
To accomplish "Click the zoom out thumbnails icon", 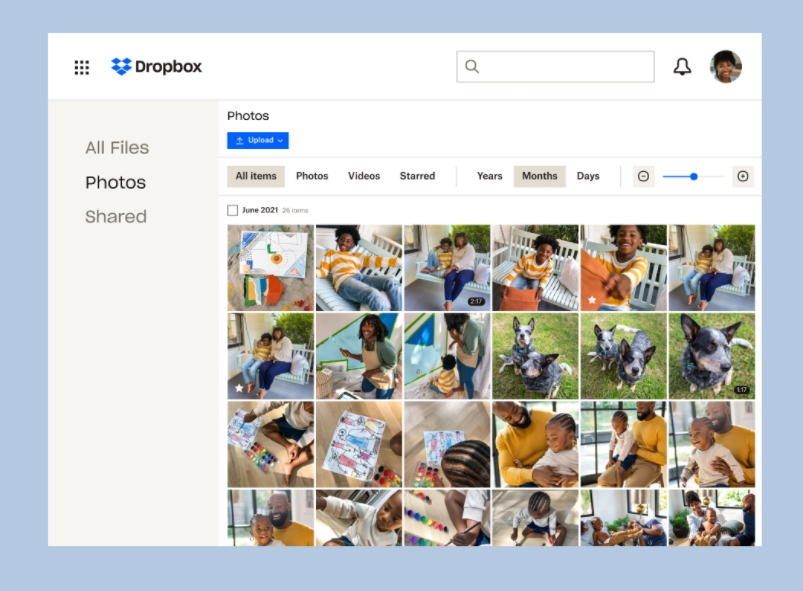I will click(x=643, y=176).
